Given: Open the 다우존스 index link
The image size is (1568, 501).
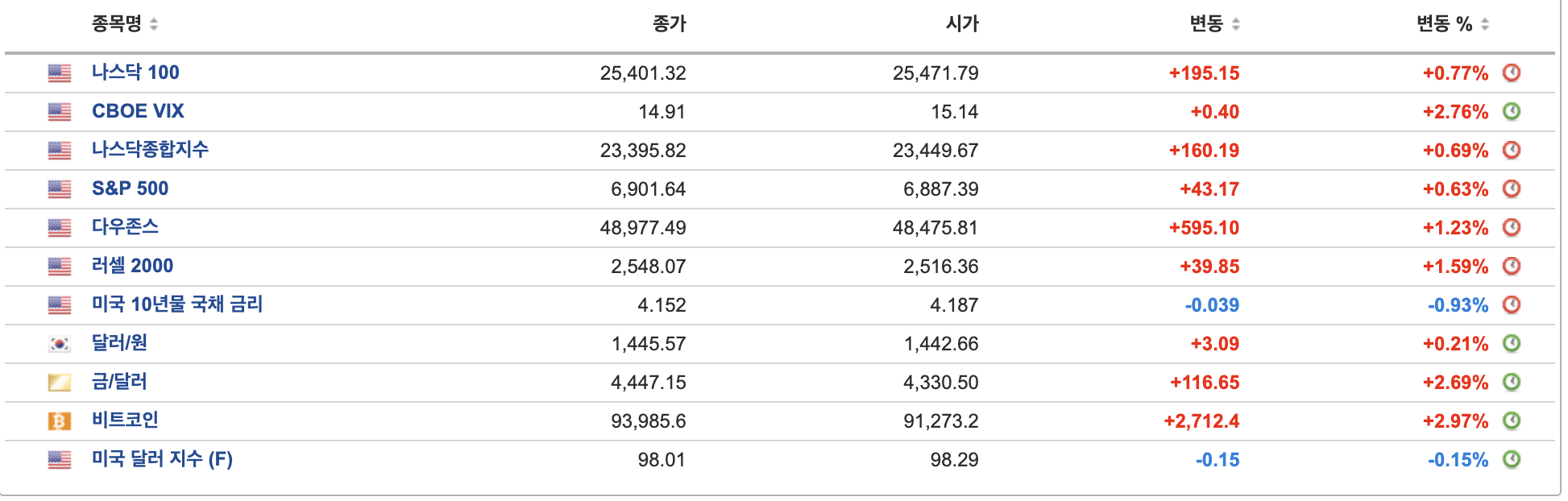Looking at the screenshot, I should 125,226.
